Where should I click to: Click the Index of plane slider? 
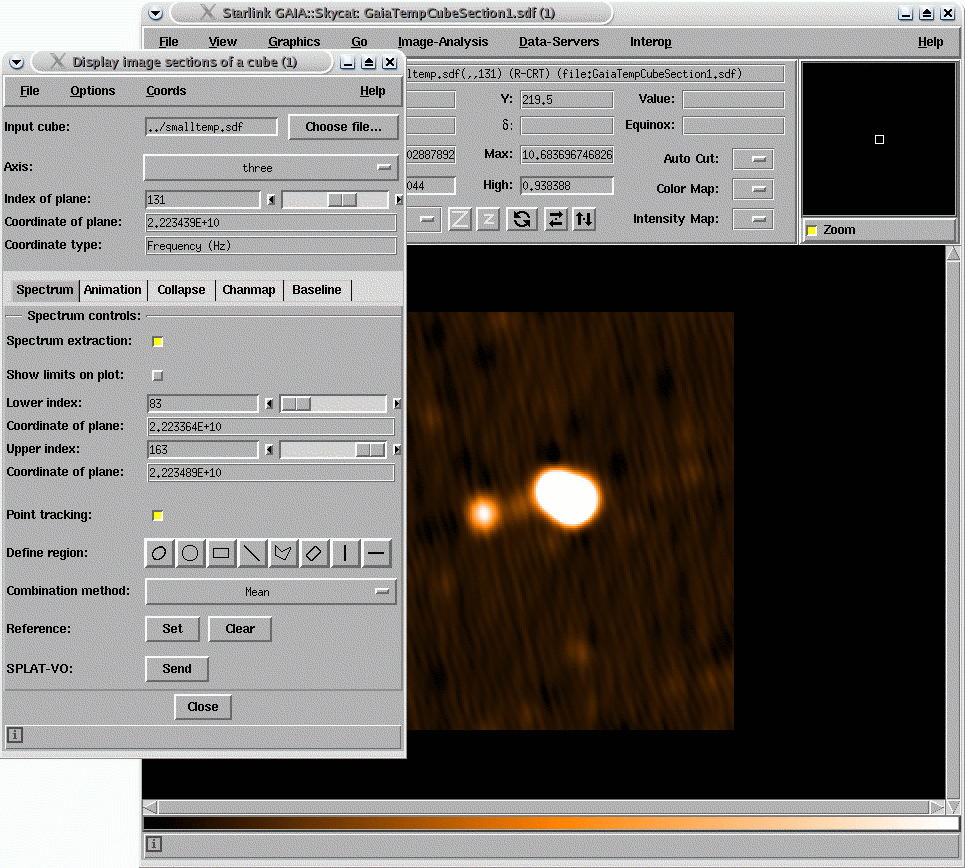point(335,199)
